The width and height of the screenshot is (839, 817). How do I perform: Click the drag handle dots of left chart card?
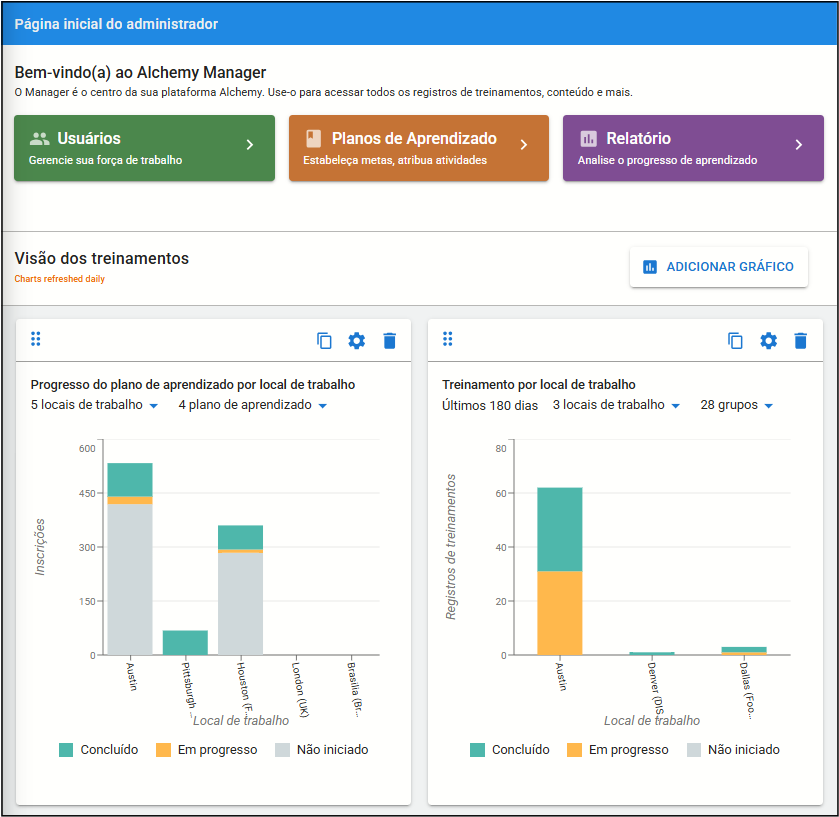point(36,339)
